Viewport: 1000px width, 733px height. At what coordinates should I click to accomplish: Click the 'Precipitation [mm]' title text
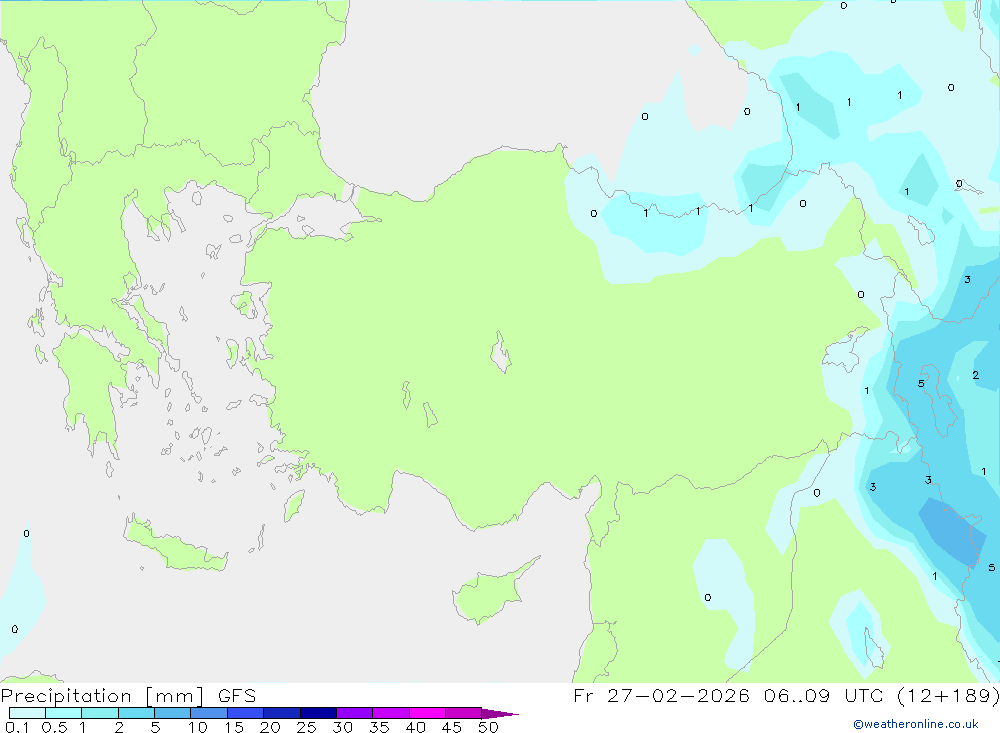103,695
